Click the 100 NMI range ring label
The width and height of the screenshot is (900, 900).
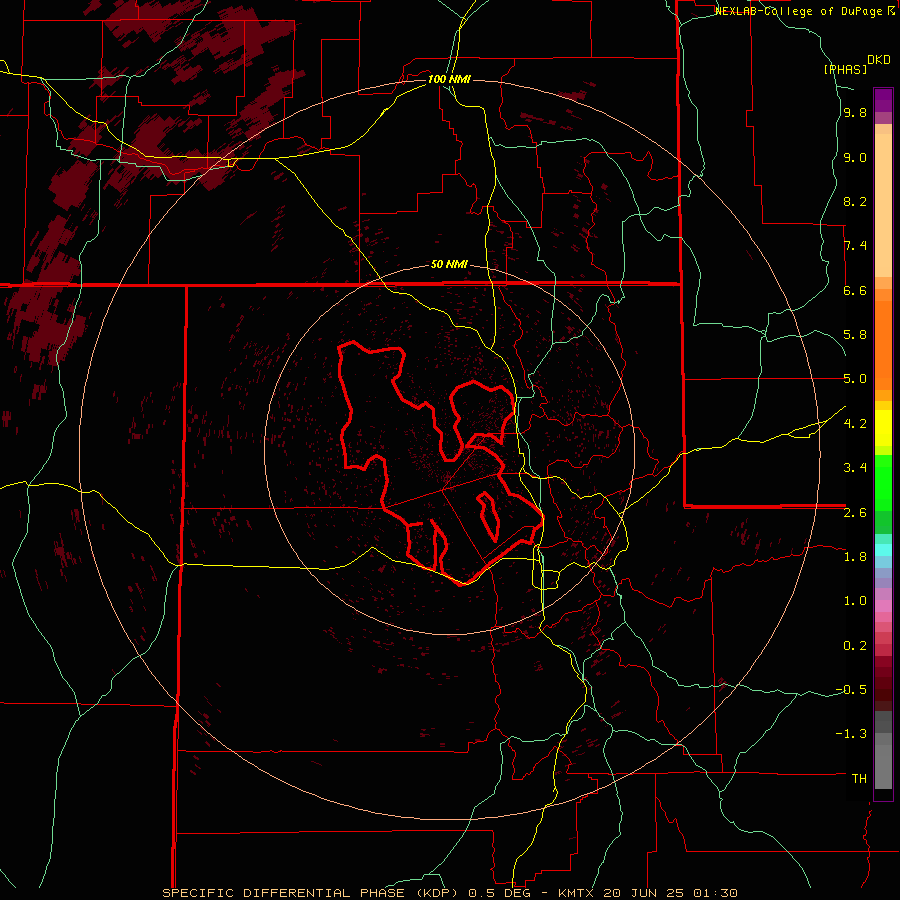point(449,79)
